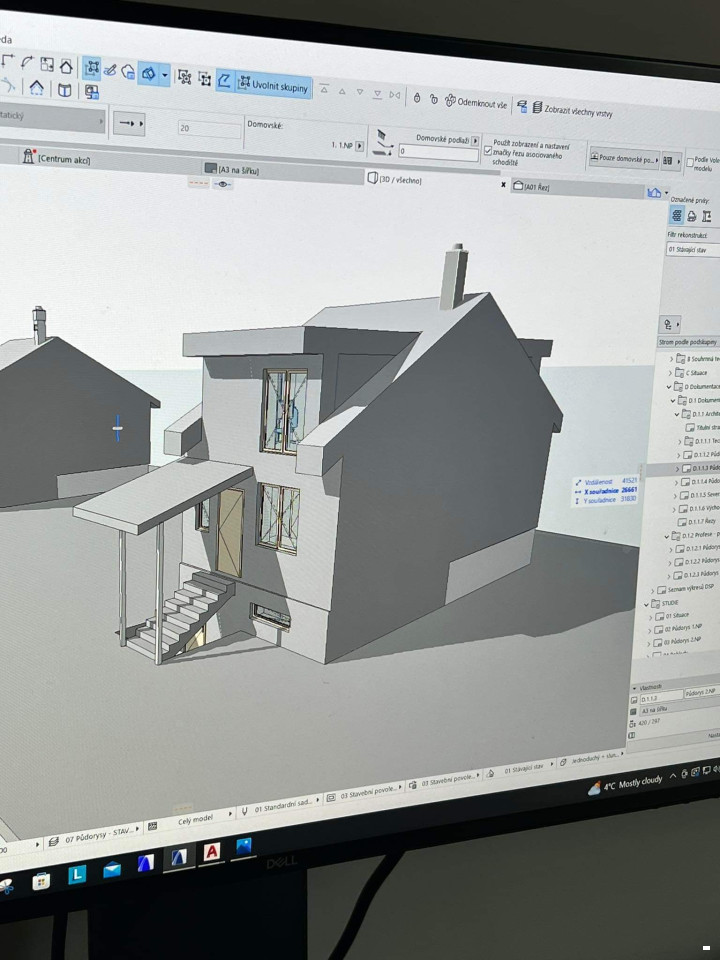The image size is (720, 960).
Task: Click the Uvolnit skupiny button
Action: point(273,85)
